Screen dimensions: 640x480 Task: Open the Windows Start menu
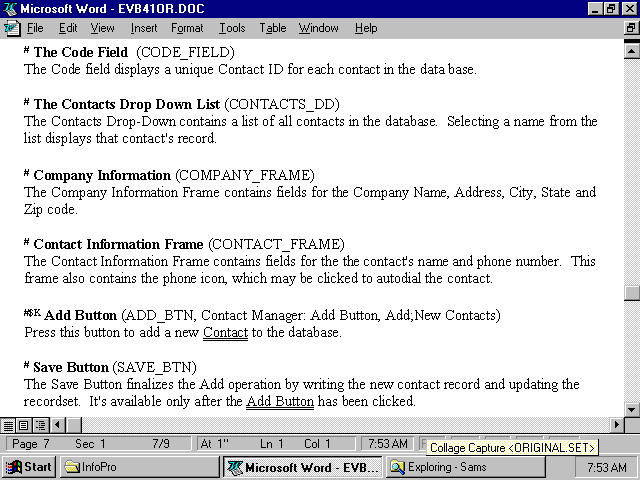click(x=28, y=467)
